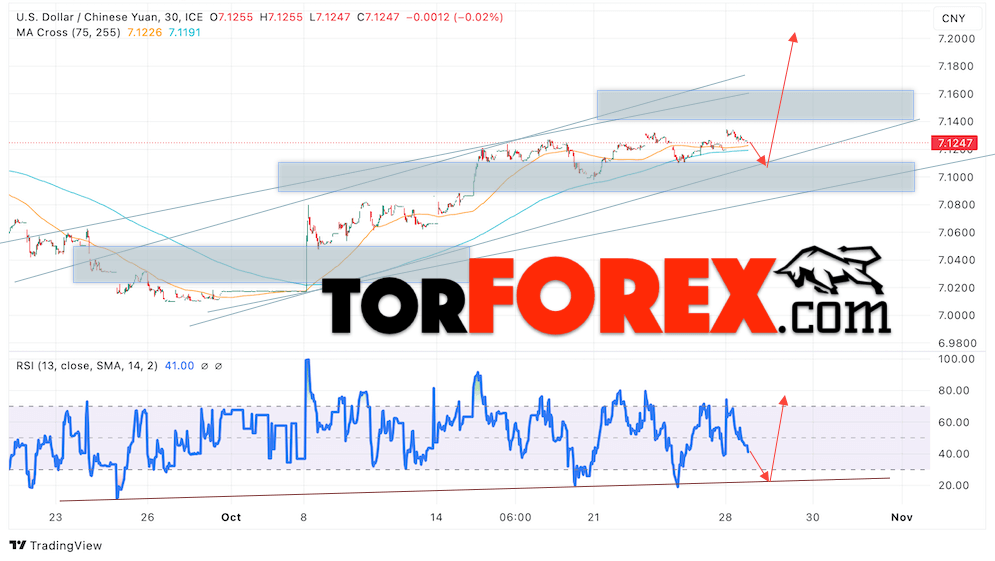Click the 7.1000 price axis label
The image size is (995, 561).
(x=956, y=176)
